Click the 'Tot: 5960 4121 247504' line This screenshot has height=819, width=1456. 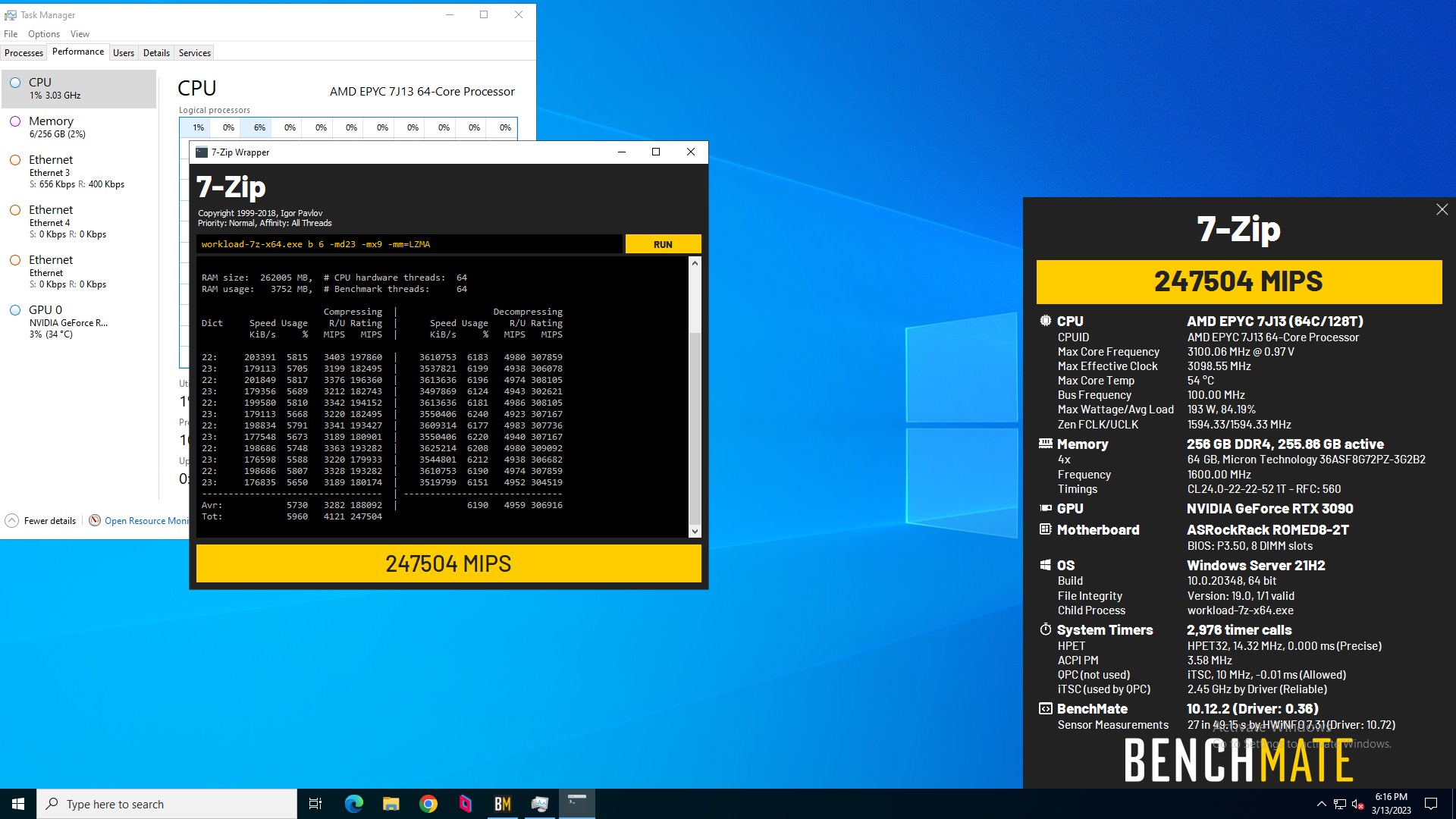click(x=292, y=516)
